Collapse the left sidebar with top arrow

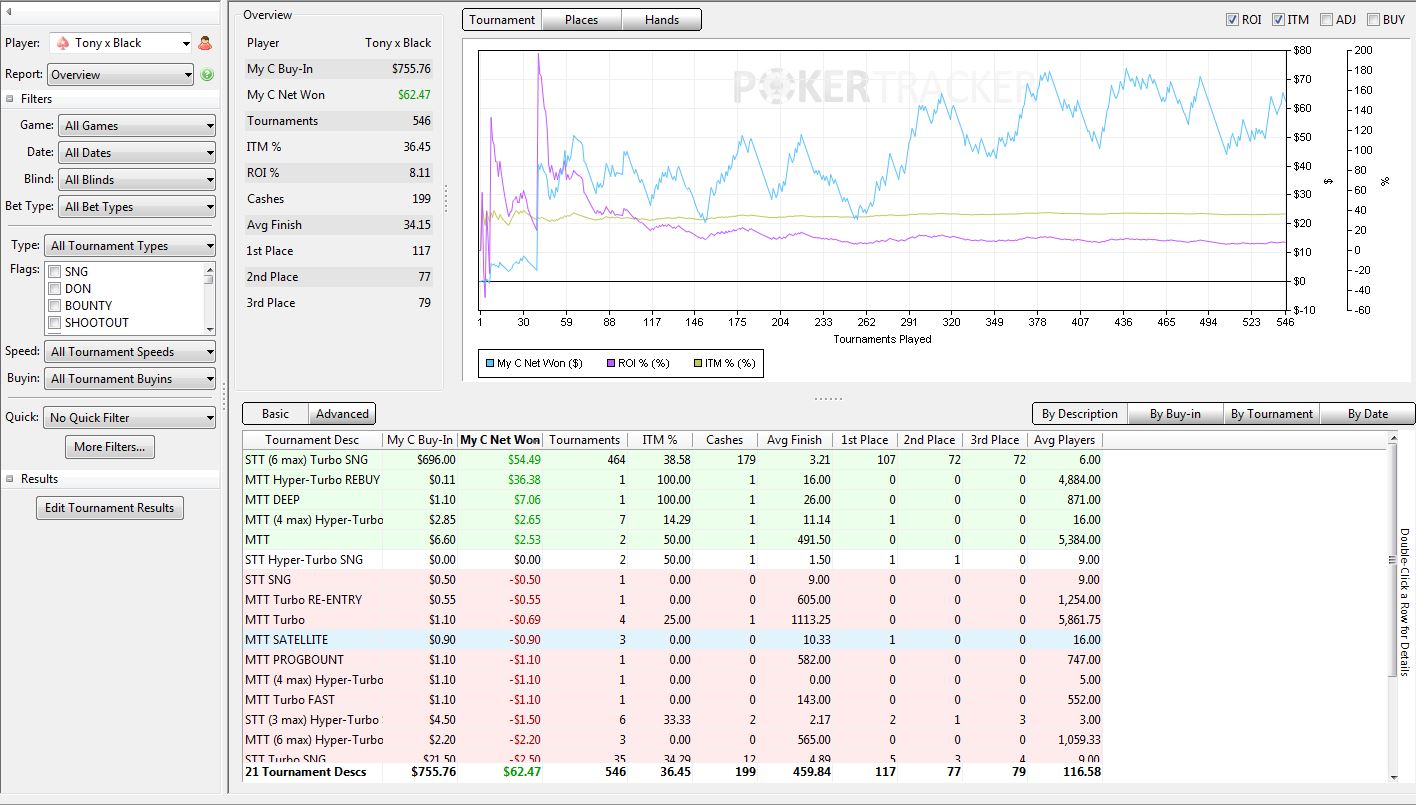pyautogui.click(x=8, y=11)
